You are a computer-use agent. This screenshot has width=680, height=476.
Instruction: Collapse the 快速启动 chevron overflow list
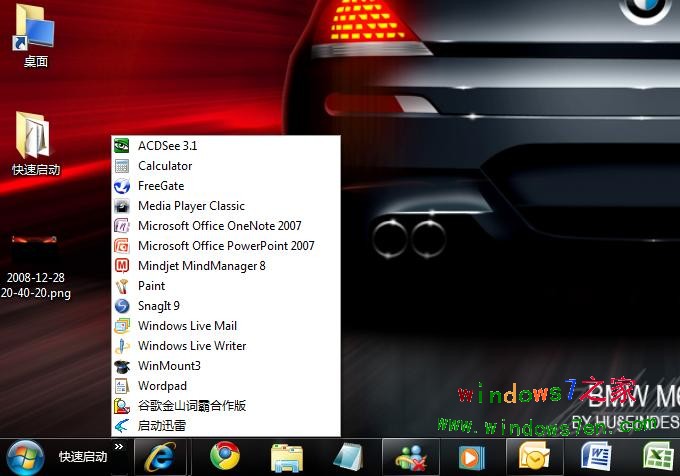click(119, 448)
